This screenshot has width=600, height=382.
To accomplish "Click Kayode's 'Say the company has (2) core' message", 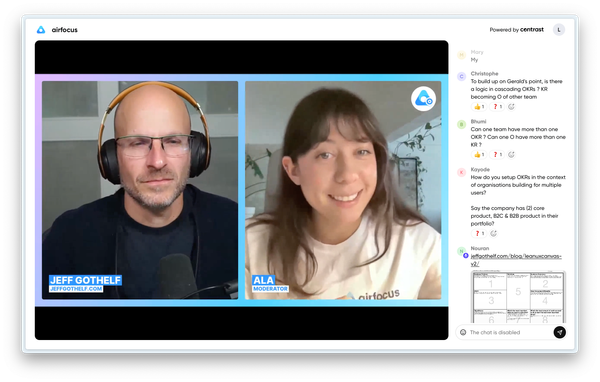I will click(514, 216).
